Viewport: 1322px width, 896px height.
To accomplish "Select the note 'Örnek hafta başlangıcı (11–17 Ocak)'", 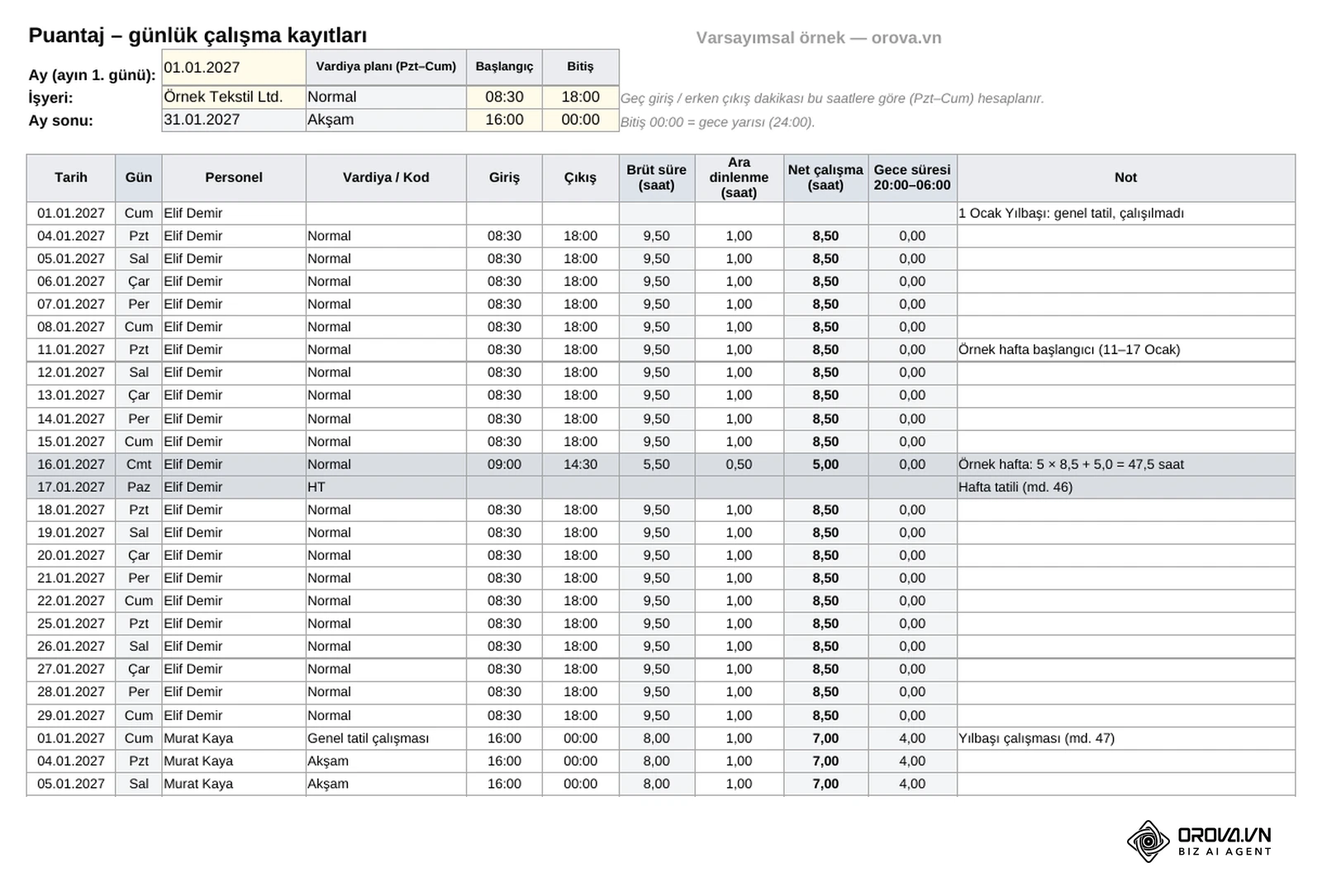I will [1069, 349].
